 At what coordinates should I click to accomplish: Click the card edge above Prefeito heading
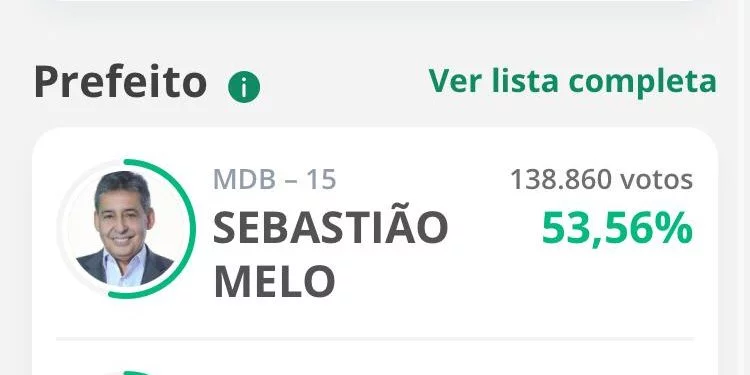pyautogui.click(x=375, y=1)
